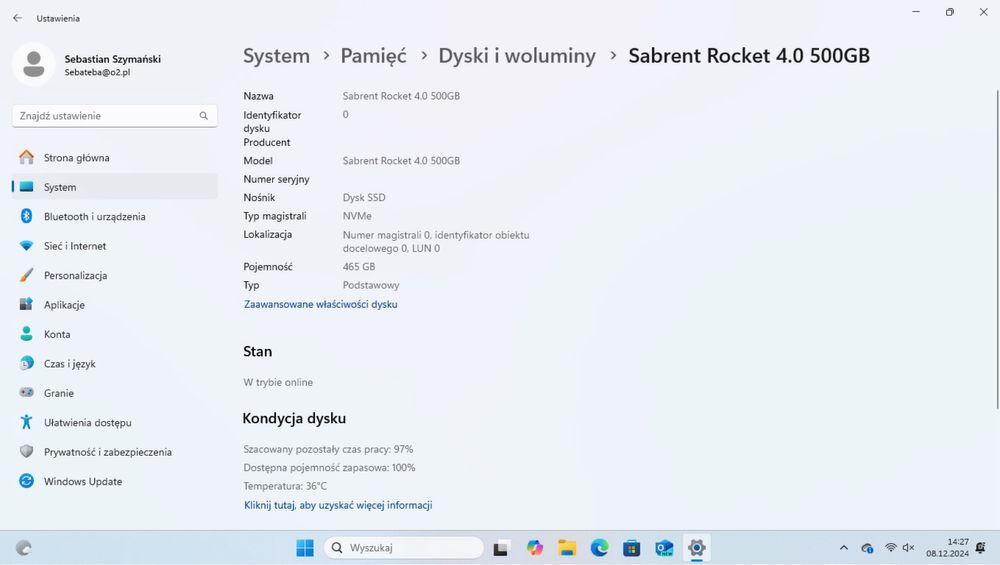Click the Czas i język globe-clock icon
Screen dimensions: 1000x565
26,363
